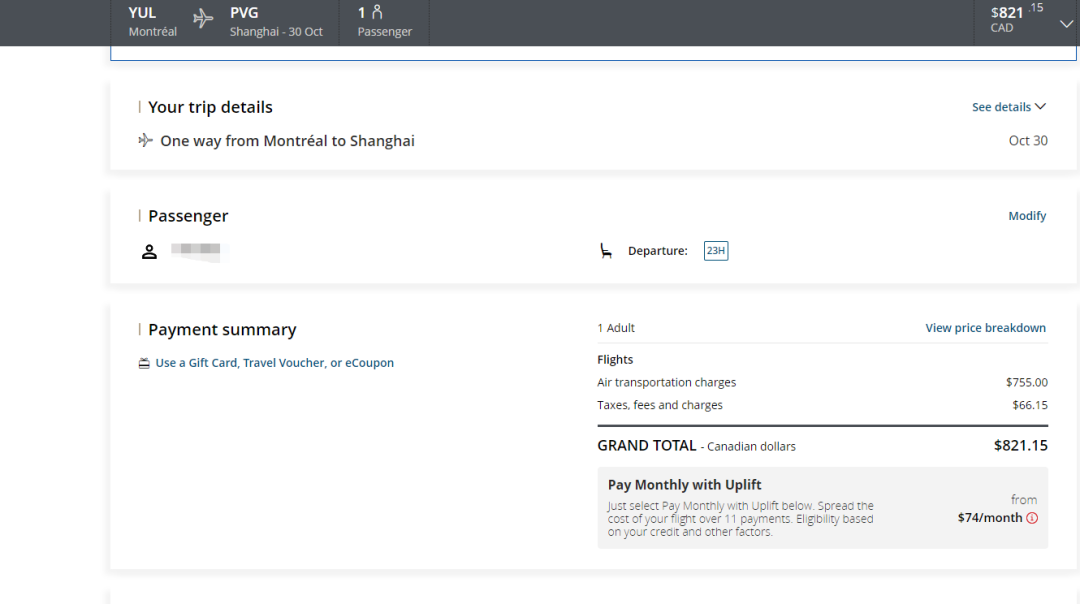Click Air transportation charges amount $755.00

[x=1026, y=382]
